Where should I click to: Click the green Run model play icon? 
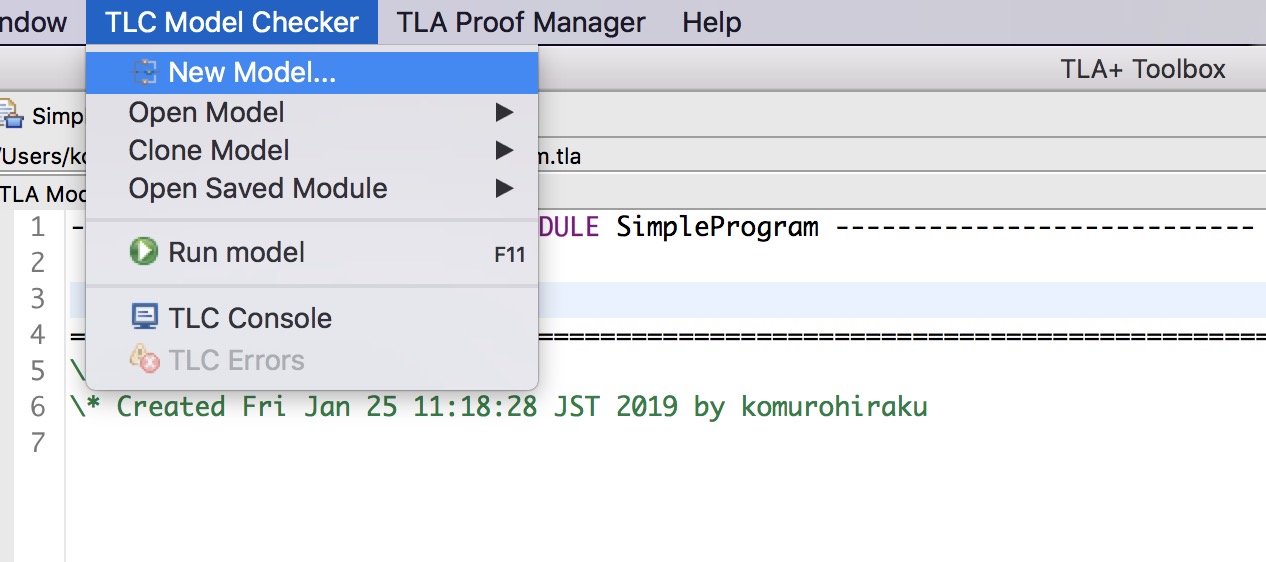(x=144, y=251)
